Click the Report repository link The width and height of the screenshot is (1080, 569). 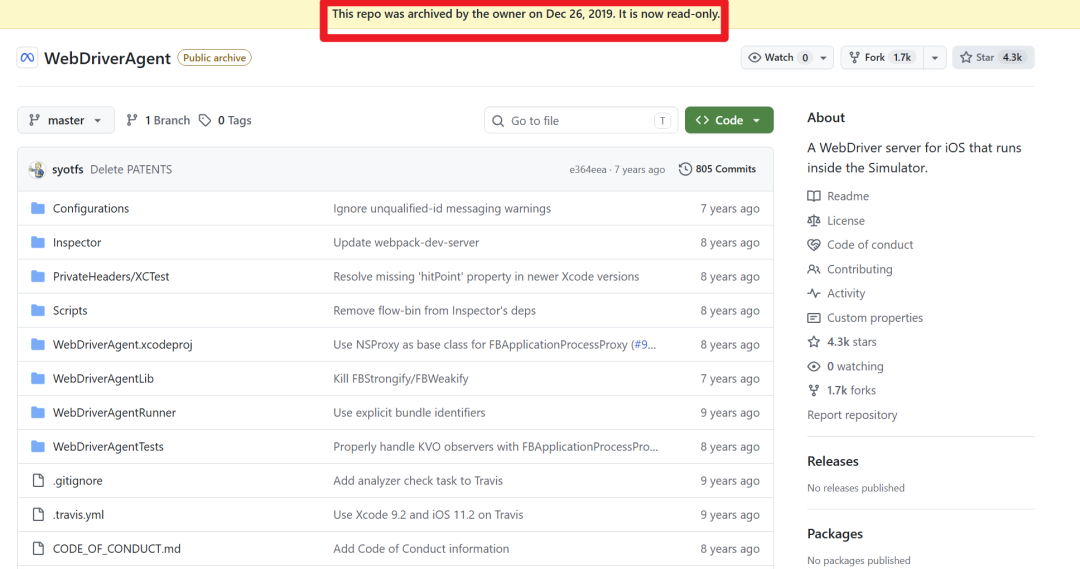(x=852, y=415)
